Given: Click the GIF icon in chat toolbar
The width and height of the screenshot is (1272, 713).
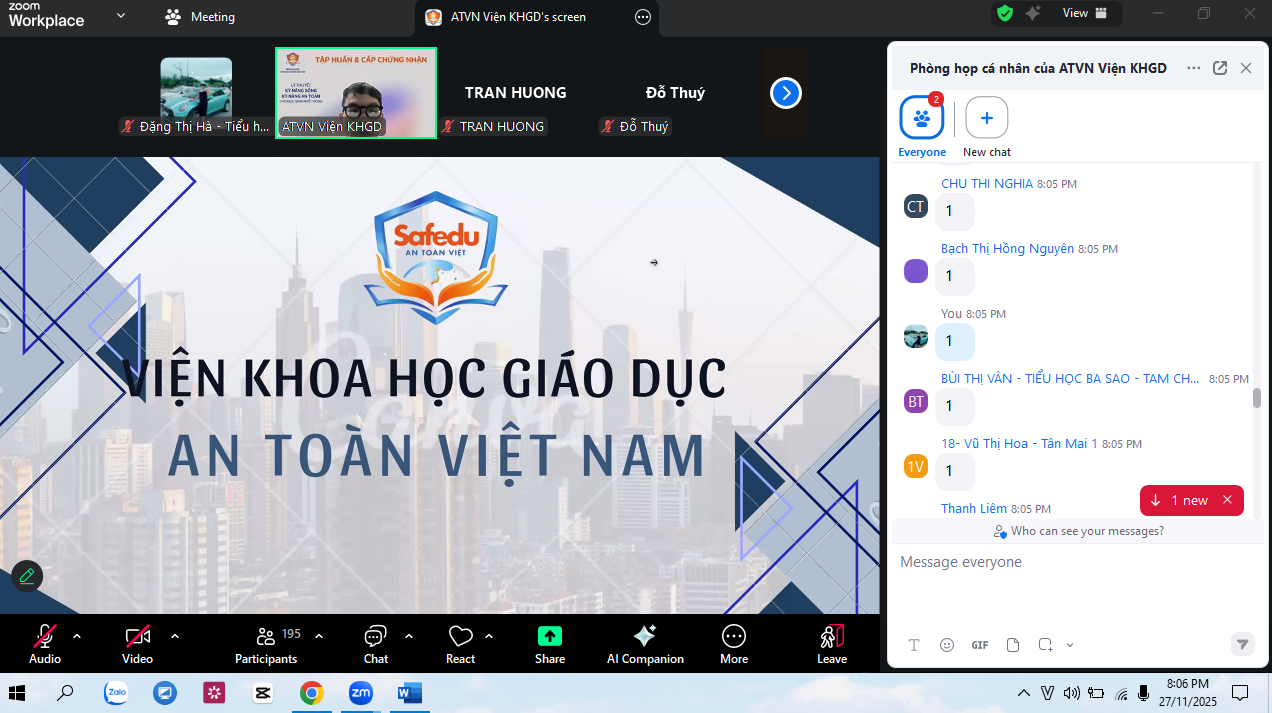Looking at the screenshot, I should tap(980, 645).
